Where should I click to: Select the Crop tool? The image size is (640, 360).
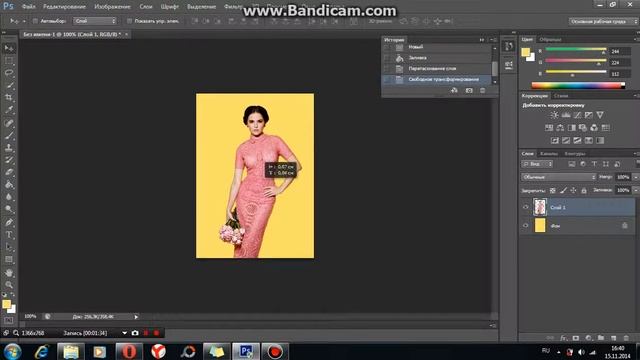[9, 98]
